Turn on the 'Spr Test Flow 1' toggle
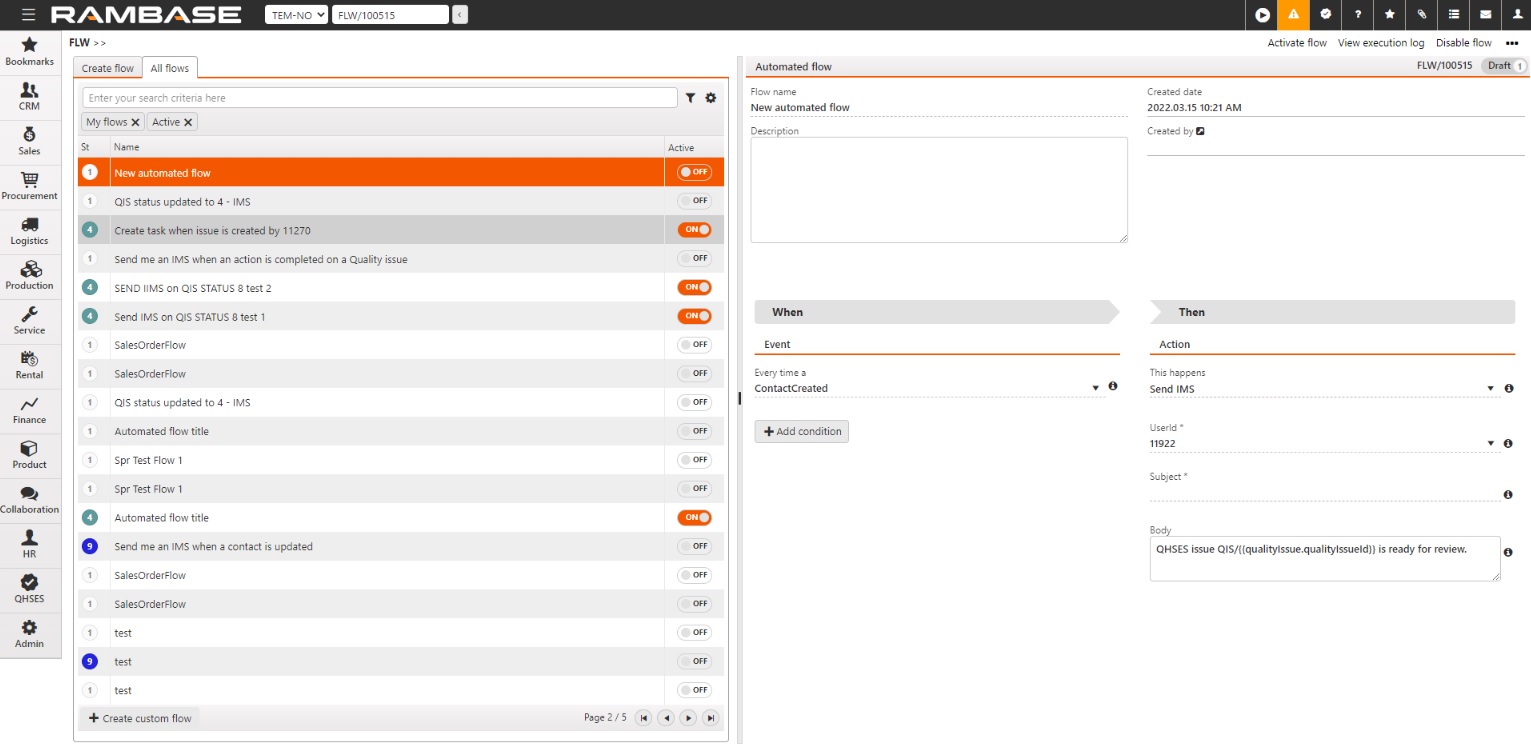 click(x=694, y=460)
